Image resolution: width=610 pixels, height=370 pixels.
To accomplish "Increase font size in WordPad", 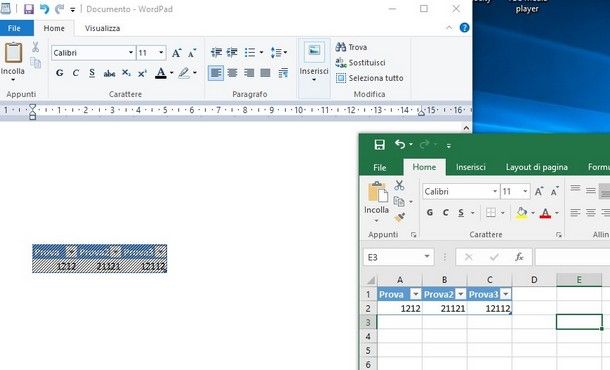I will tap(177, 53).
